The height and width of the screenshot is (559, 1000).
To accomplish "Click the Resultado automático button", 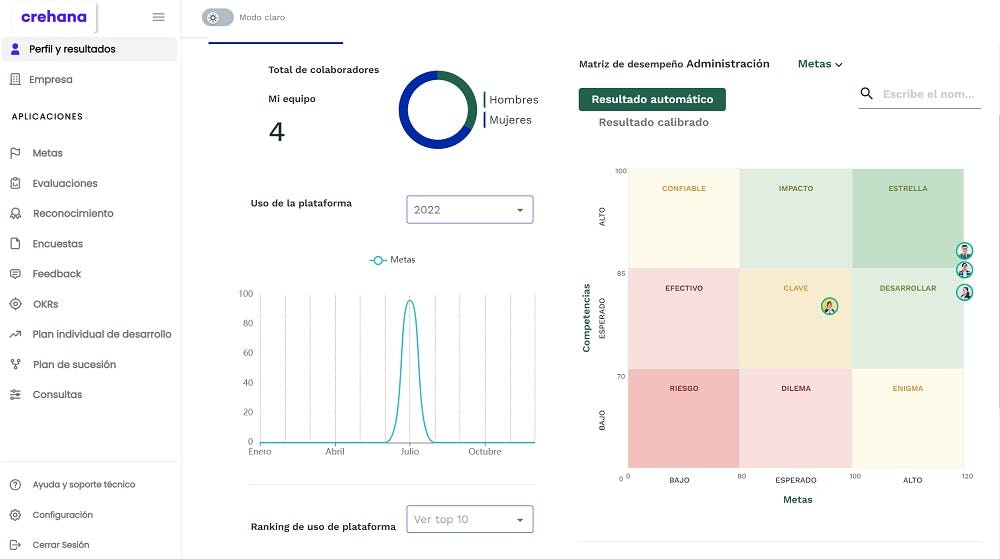I will tap(652, 99).
